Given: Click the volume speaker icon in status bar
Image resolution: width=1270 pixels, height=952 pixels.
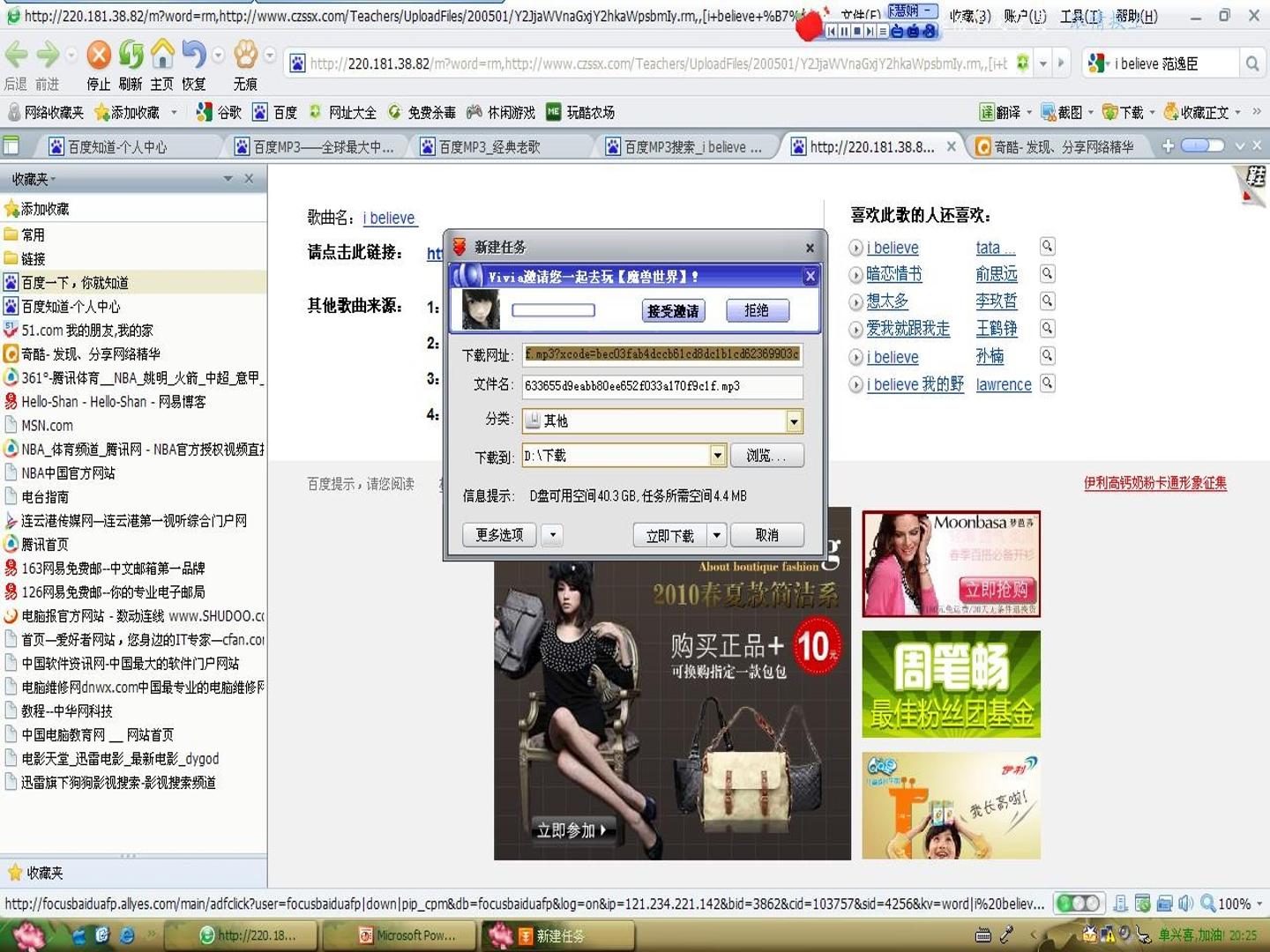Looking at the screenshot, I should pos(1185,904).
